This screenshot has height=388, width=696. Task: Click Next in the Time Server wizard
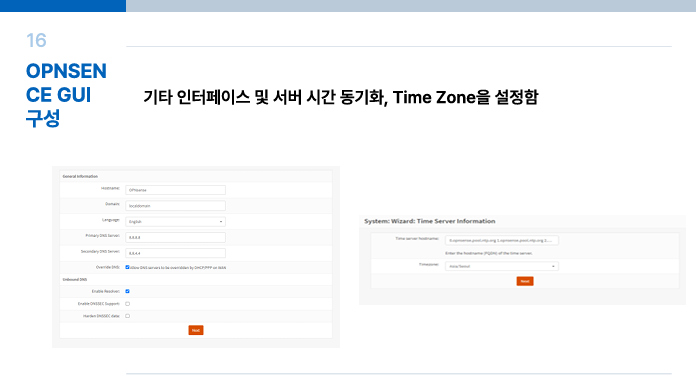pyautogui.click(x=525, y=281)
